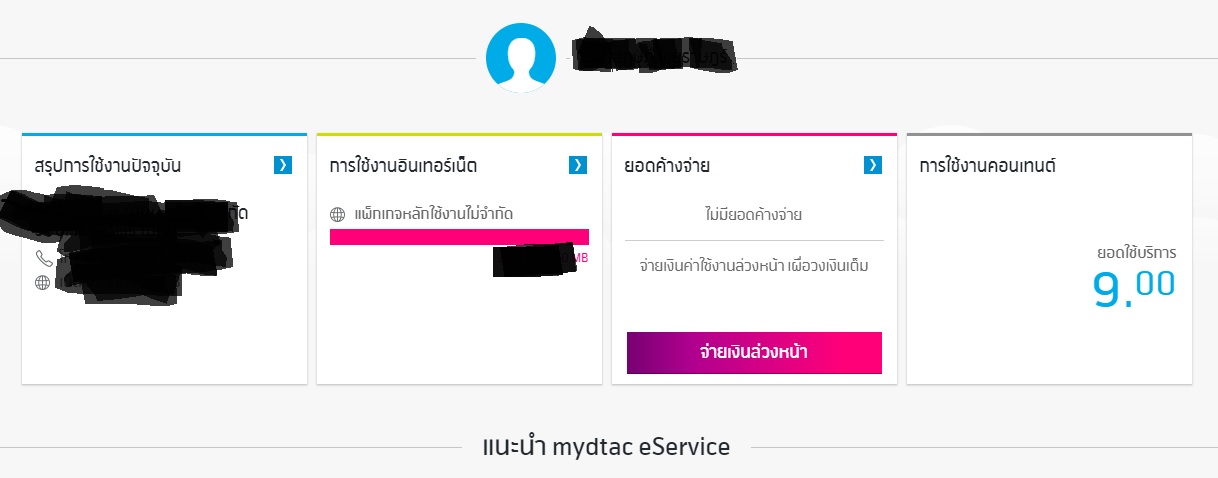Expand the สรุปการใช้งานปัจจุบัน card arrow
The width and height of the screenshot is (1218, 478).
283,165
